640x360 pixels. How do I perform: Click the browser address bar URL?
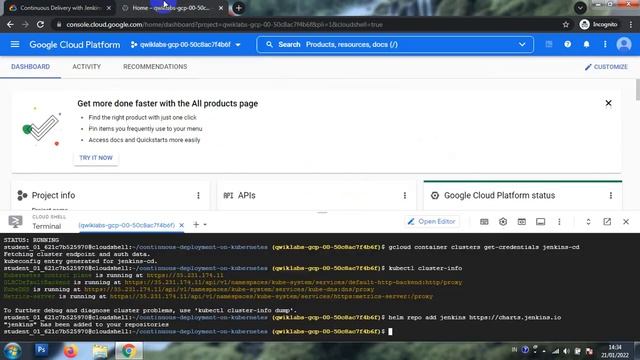(224, 24)
